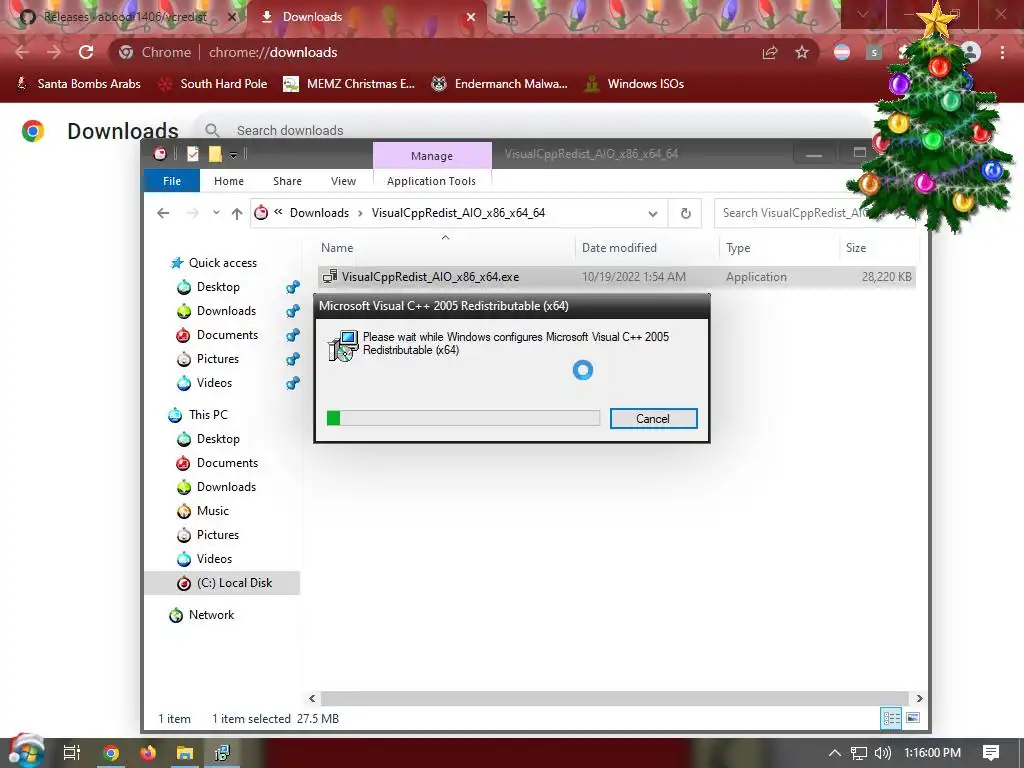Open Firefox from the taskbar
1024x768 pixels.
tap(148, 753)
